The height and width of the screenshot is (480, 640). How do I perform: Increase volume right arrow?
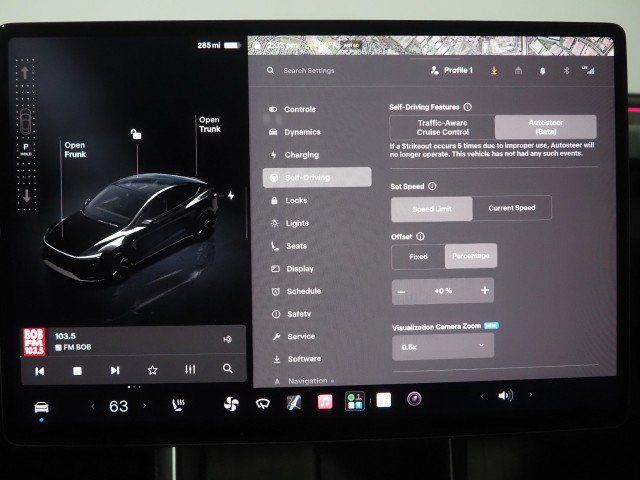(530, 394)
